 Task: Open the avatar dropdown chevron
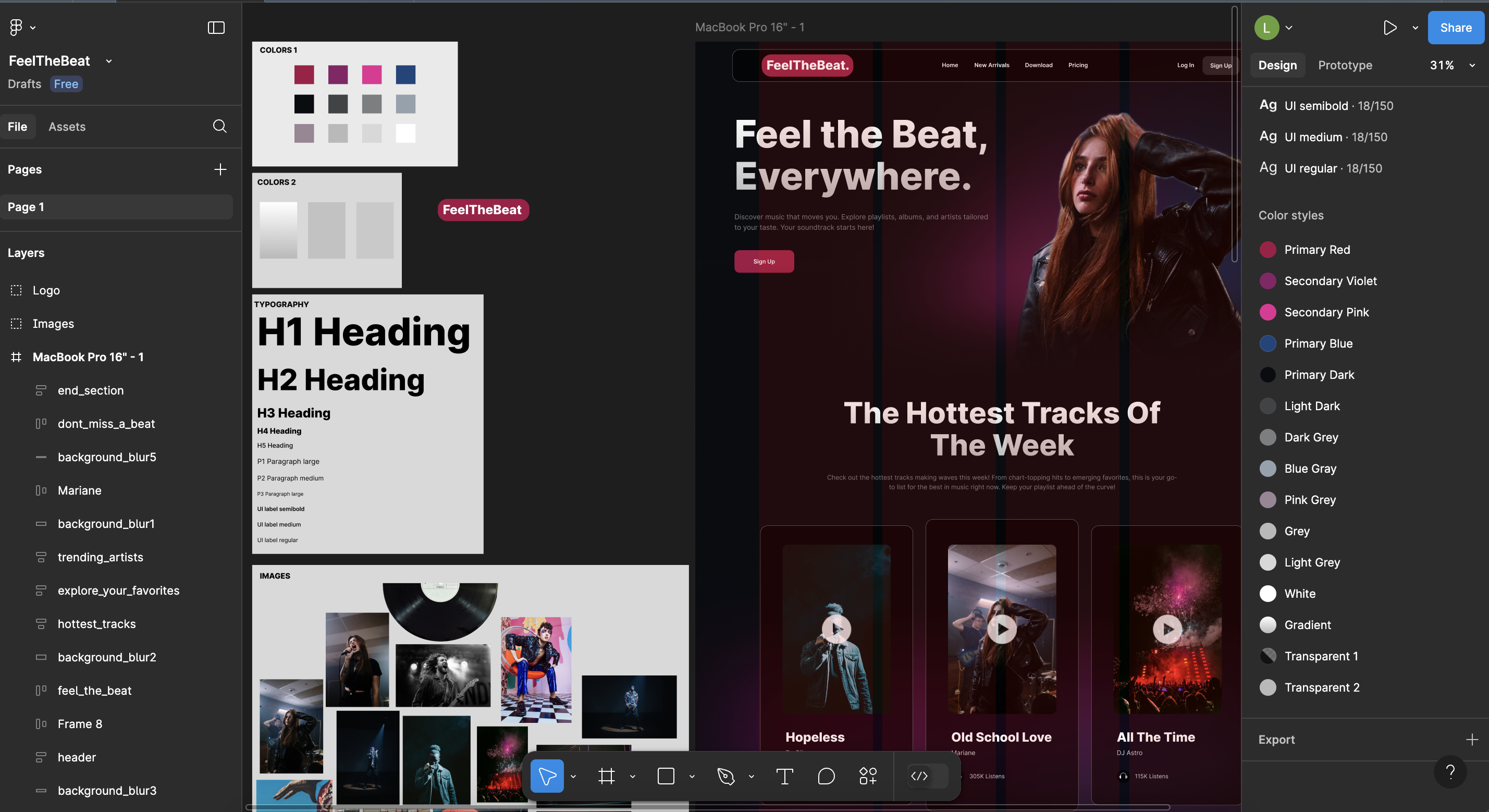1288,28
